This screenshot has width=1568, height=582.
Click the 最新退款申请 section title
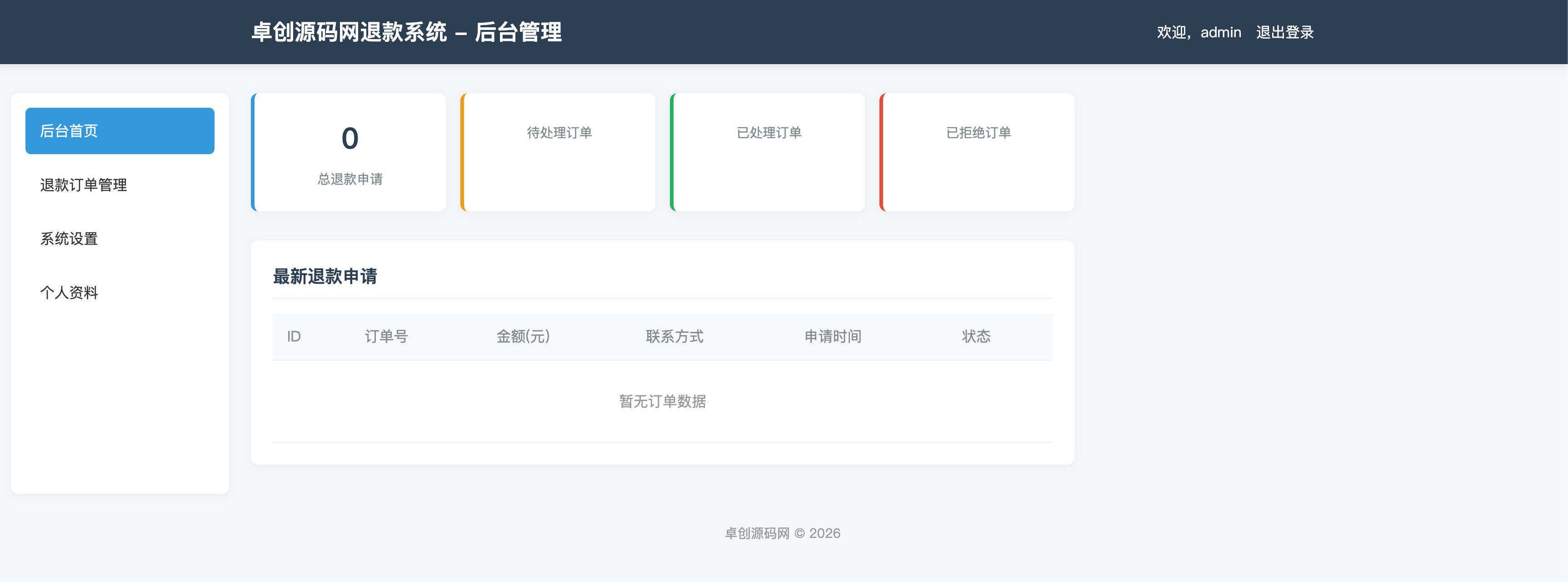[325, 277]
